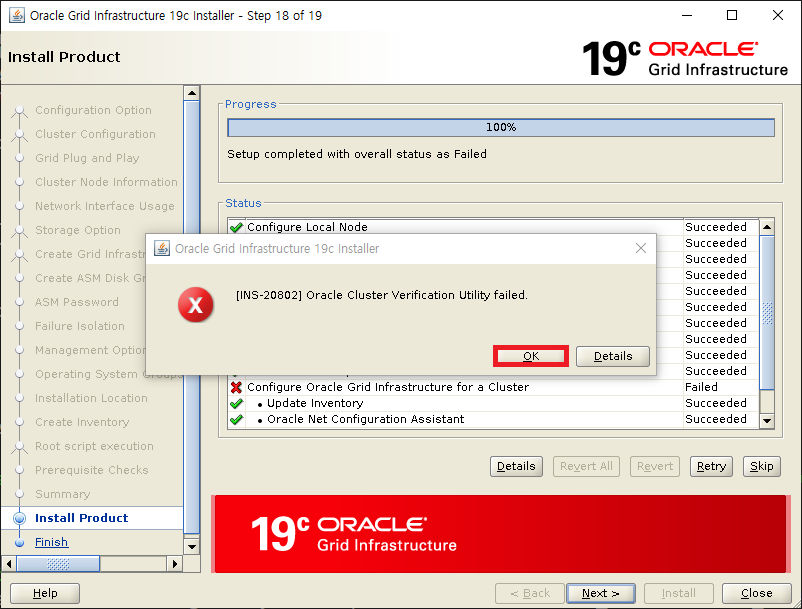Select the Configuration Option step
The height and width of the screenshot is (609, 802).
coord(93,110)
